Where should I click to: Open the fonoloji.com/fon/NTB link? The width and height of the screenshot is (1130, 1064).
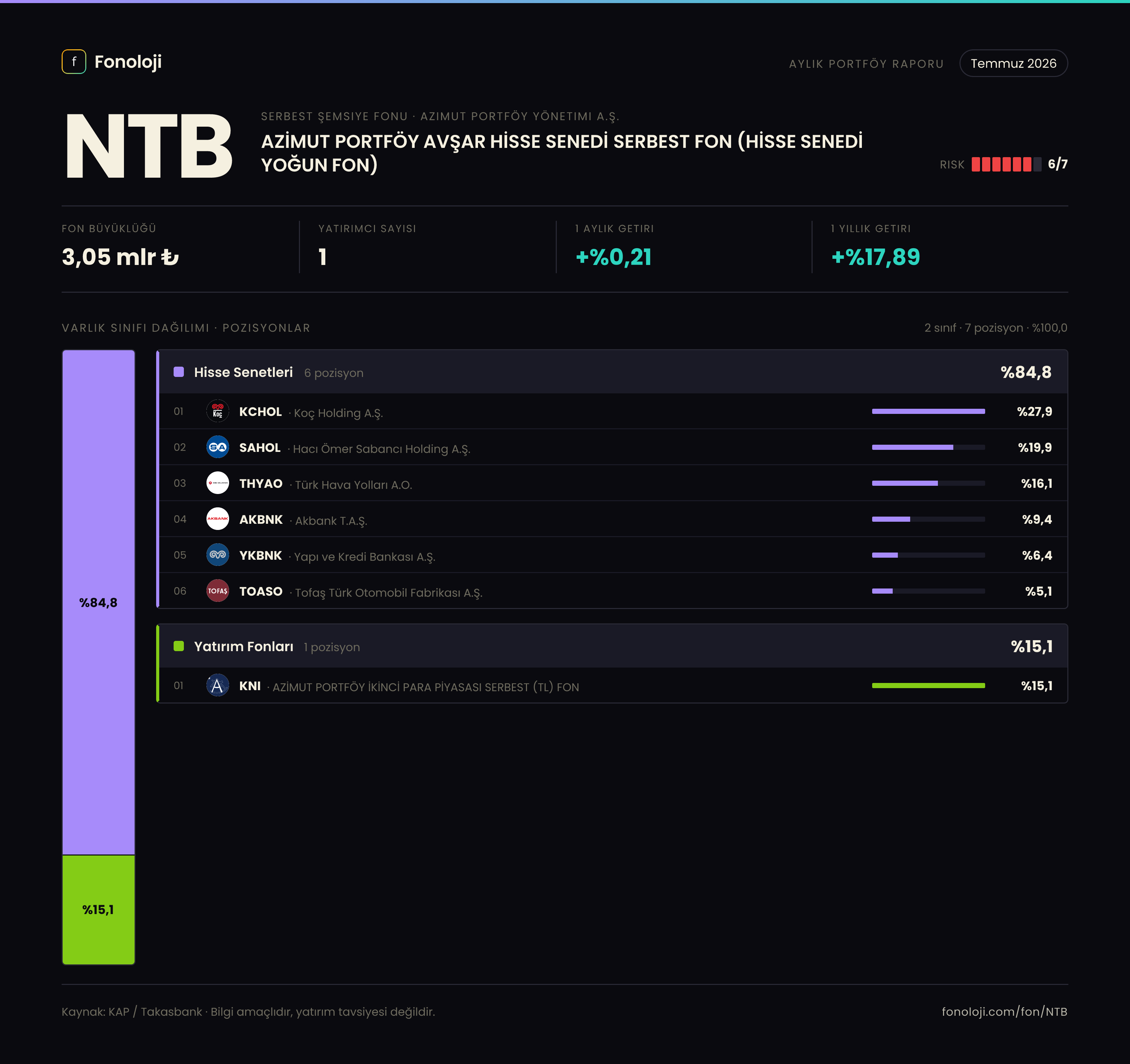(1004, 1012)
